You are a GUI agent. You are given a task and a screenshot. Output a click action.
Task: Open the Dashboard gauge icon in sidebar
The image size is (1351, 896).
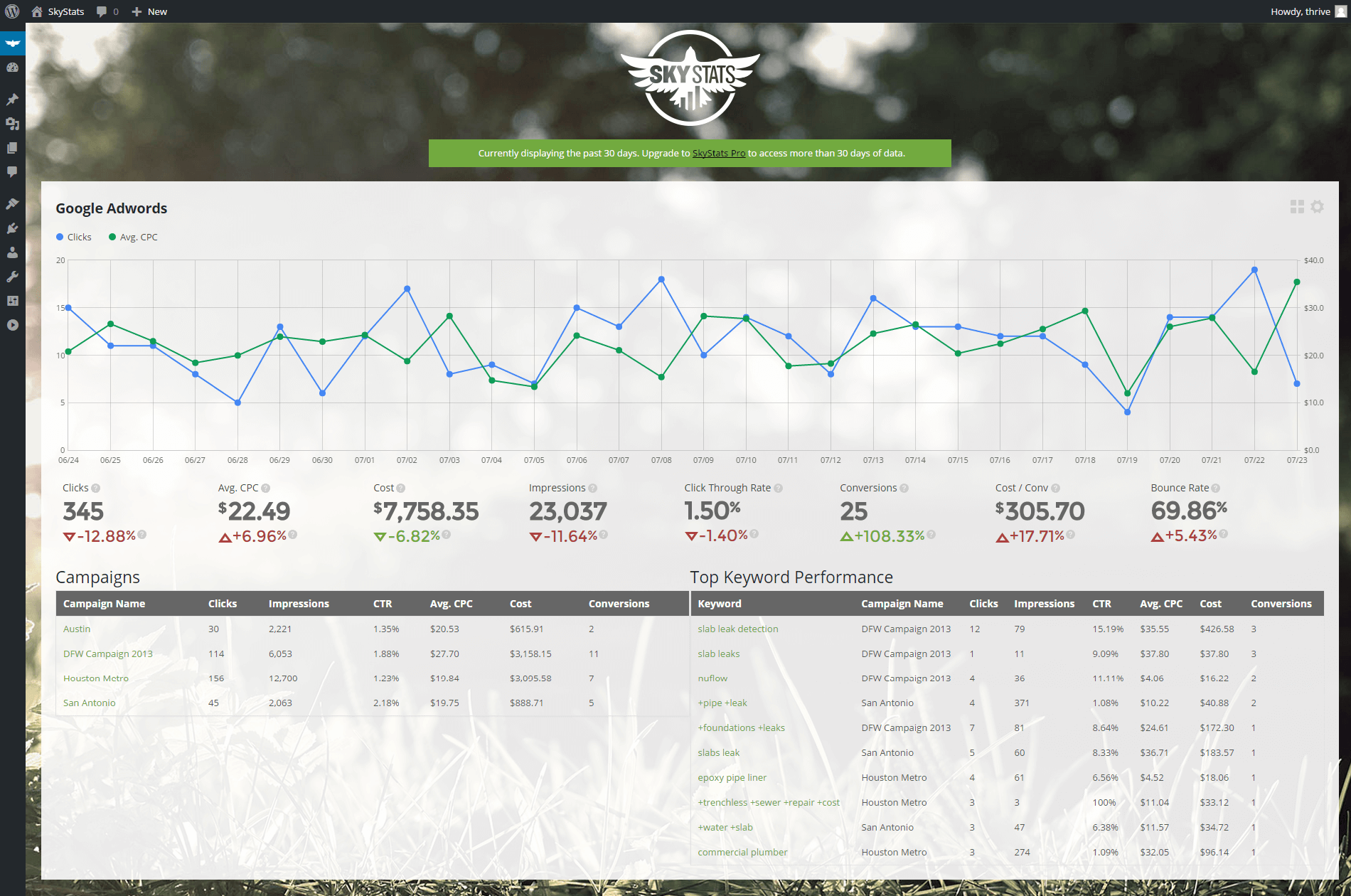click(x=12, y=68)
